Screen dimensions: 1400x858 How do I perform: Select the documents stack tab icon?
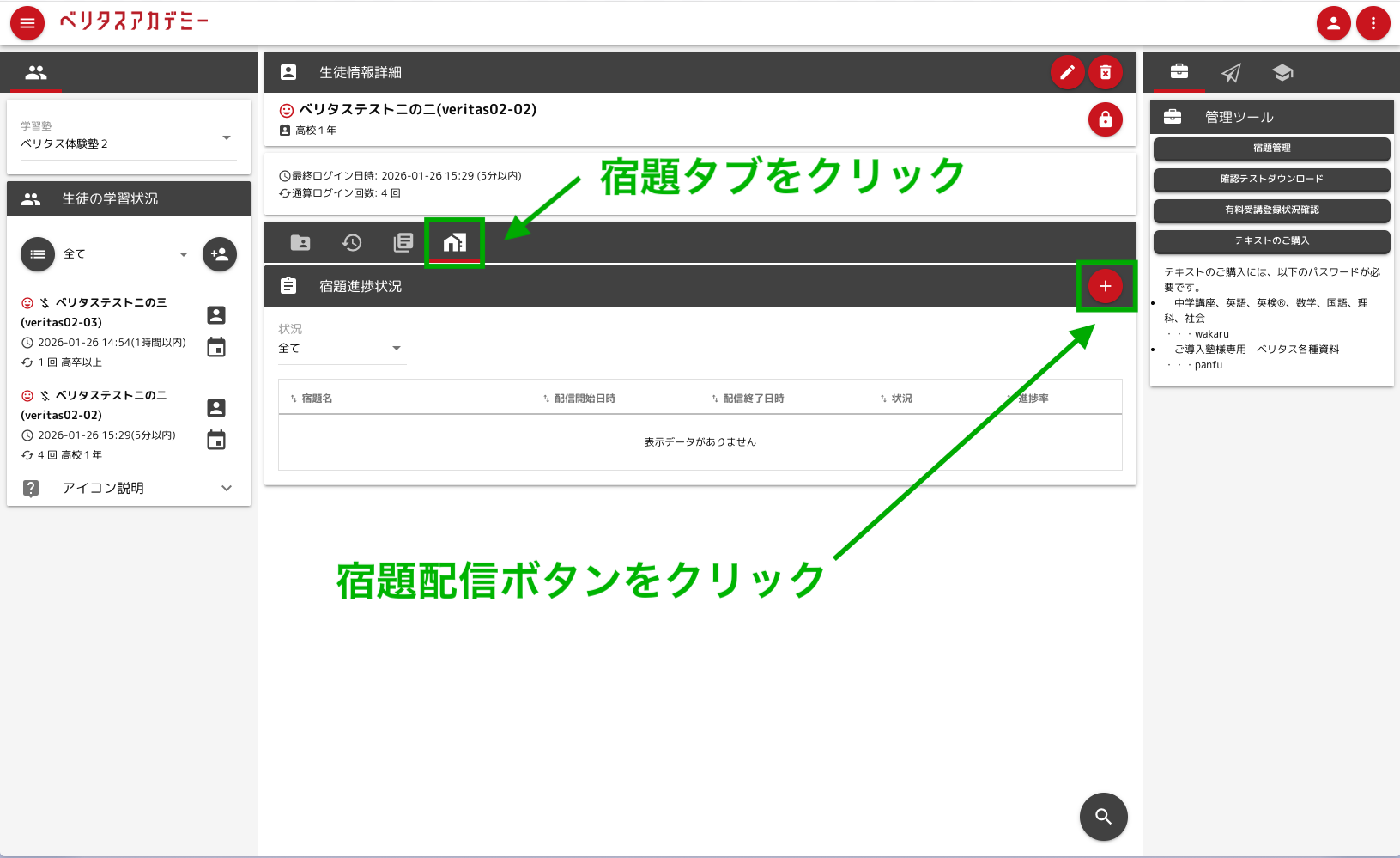pyautogui.click(x=403, y=242)
